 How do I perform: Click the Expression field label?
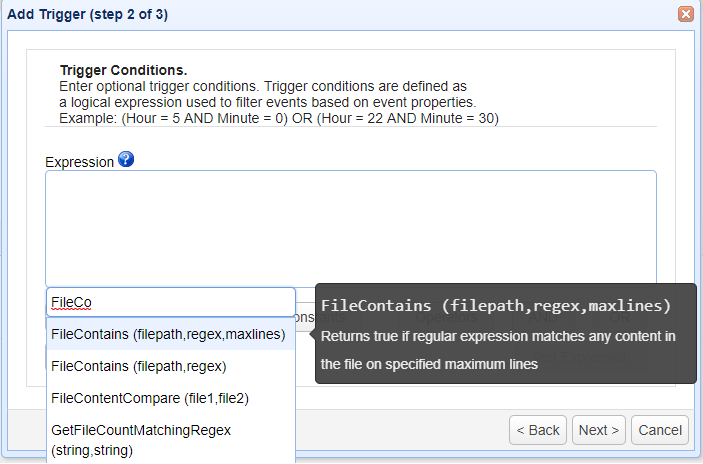79,162
